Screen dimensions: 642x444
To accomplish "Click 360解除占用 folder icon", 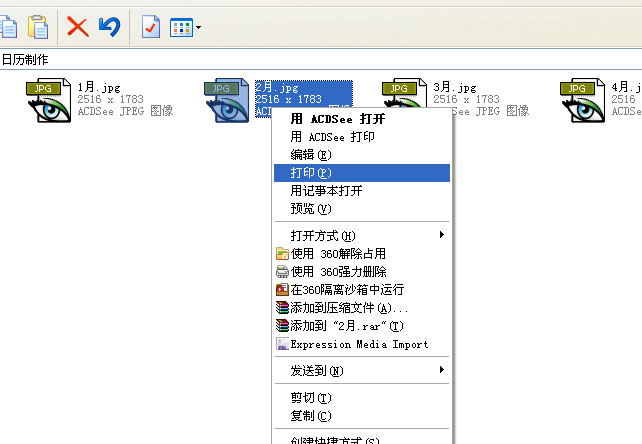I will [283, 254].
